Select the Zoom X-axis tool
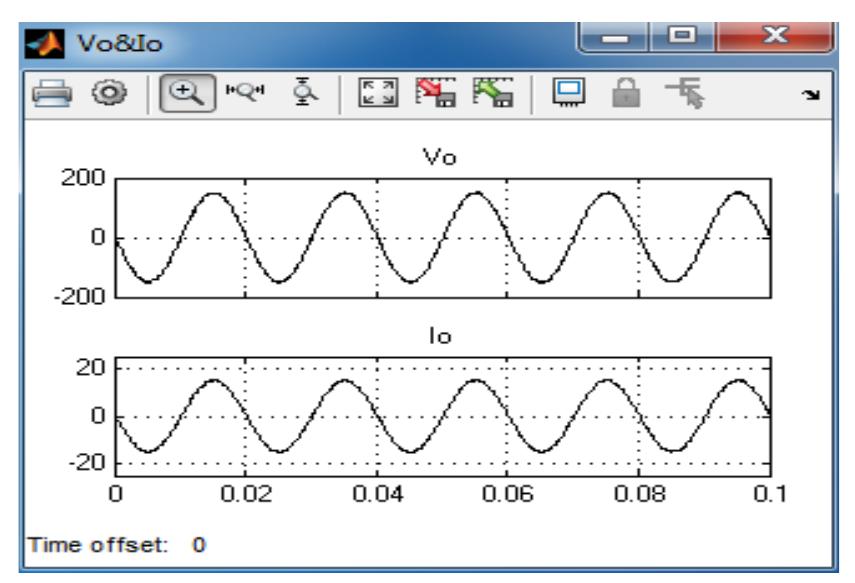Image resolution: width=855 pixels, height=583 pixels. [x=245, y=91]
